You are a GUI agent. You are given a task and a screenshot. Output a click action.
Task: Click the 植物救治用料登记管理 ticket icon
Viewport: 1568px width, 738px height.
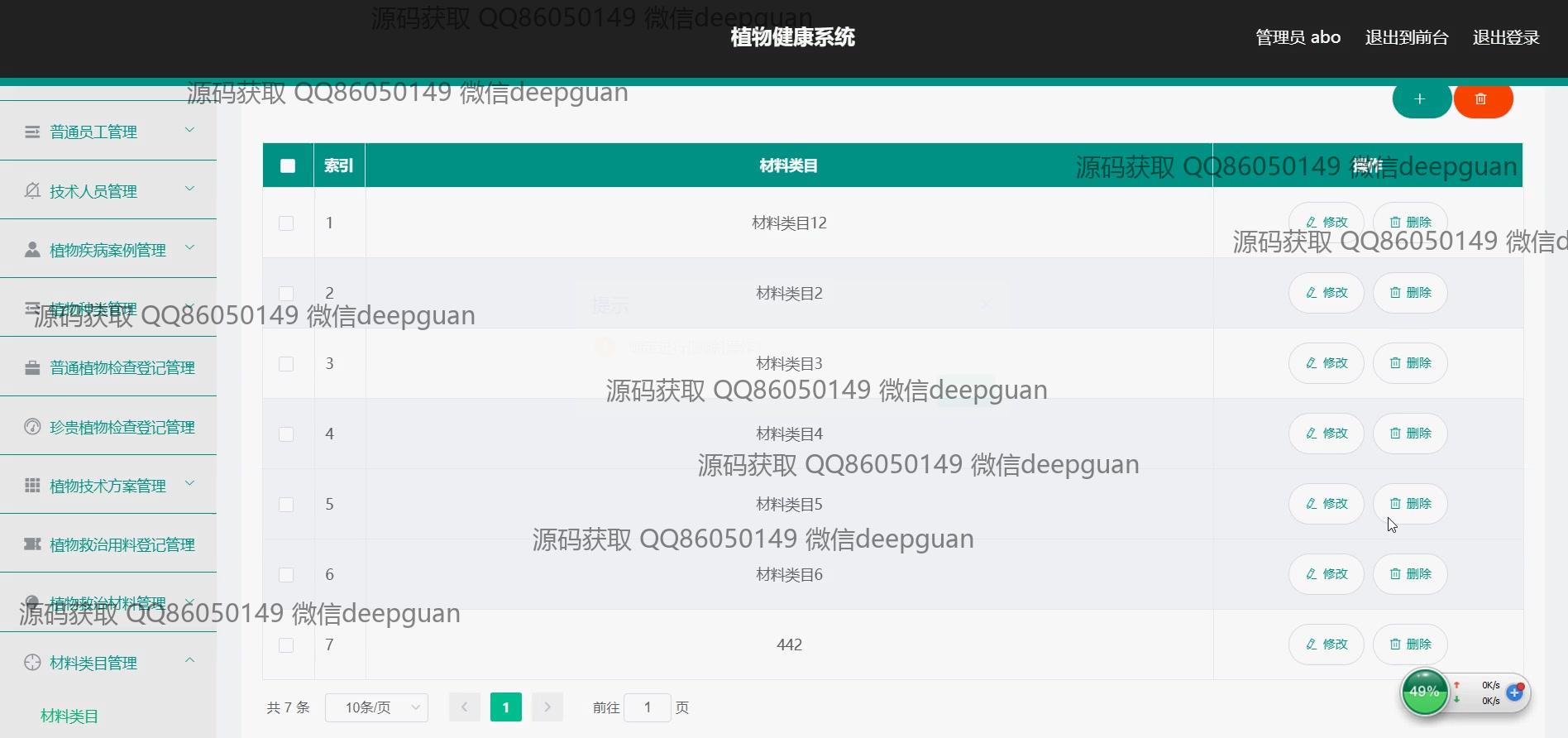click(32, 544)
